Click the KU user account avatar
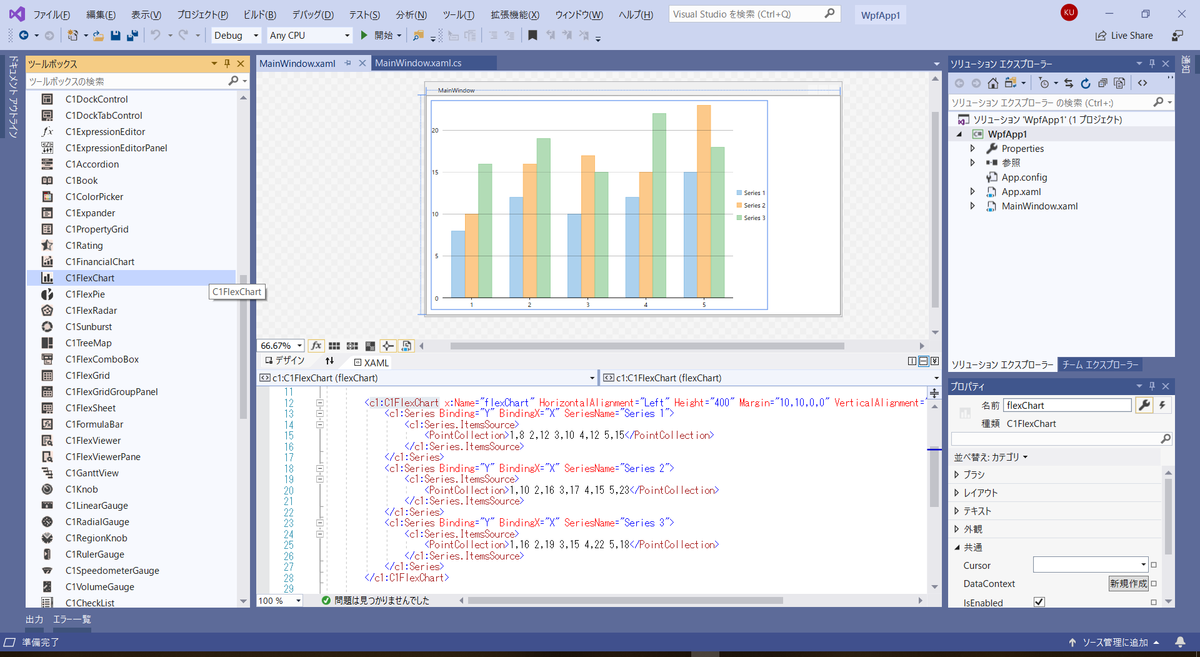The height and width of the screenshot is (657, 1200). (x=1068, y=12)
